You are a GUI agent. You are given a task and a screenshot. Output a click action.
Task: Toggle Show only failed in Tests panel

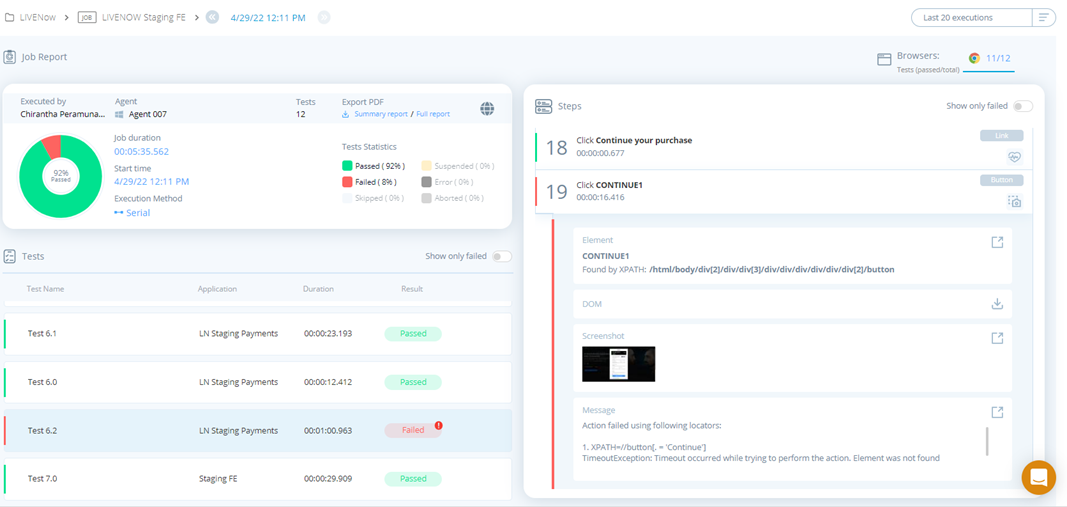point(502,257)
